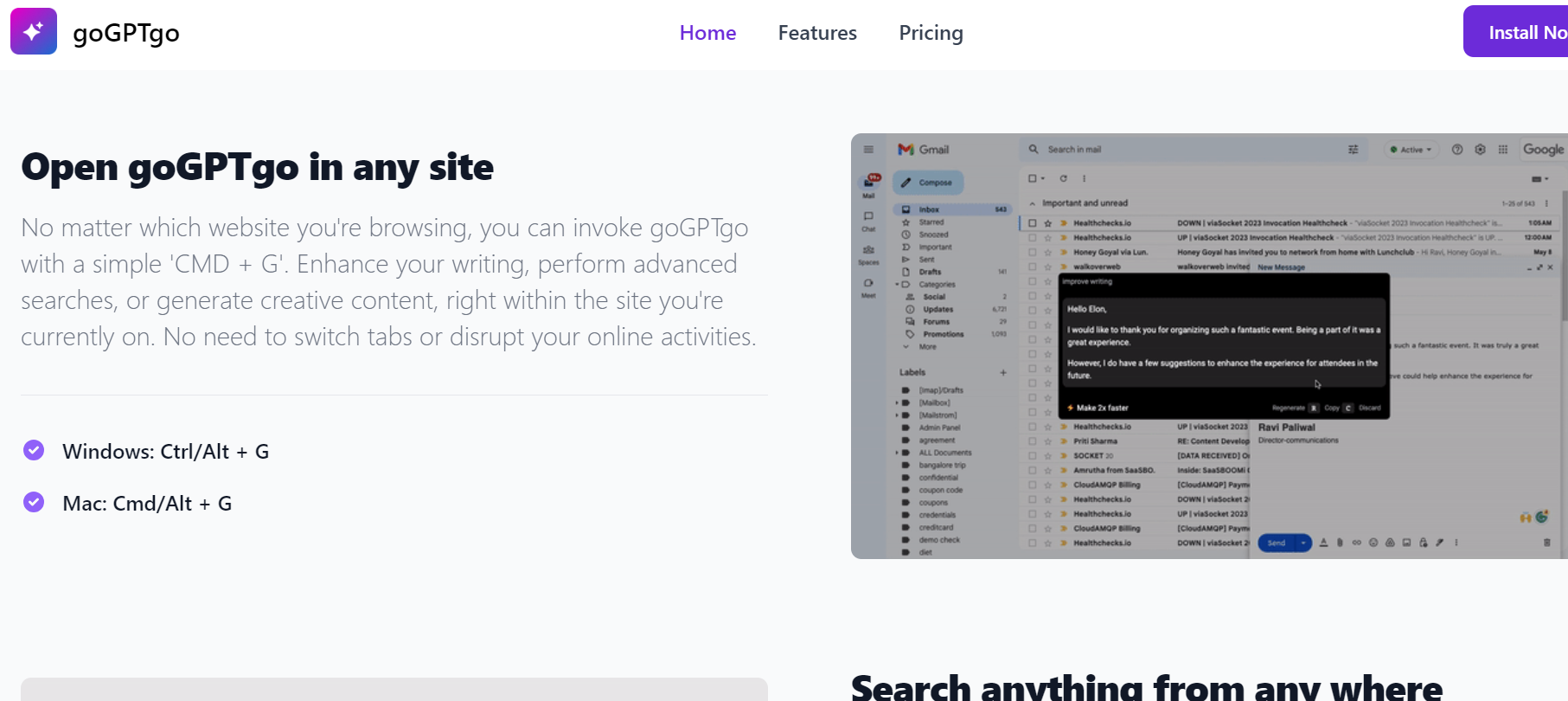Tick the checkbox for Honey Goyal via Lun. email
This screenshot has height=701, width=1568.
point(1033,252)
